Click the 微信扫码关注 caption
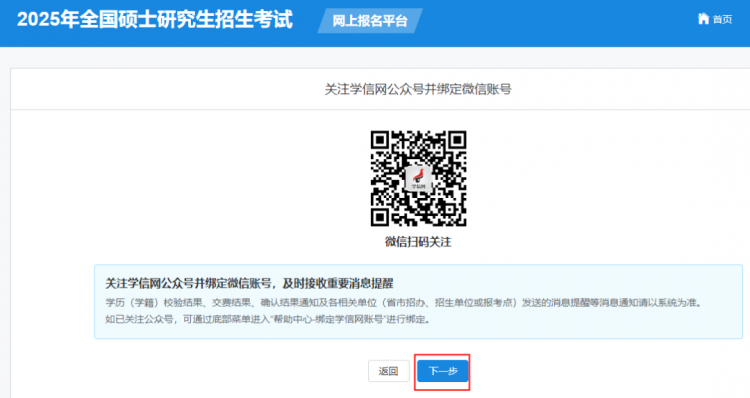Image resolution: width=750 pixels, height=398 pixels. coord(418,242)
